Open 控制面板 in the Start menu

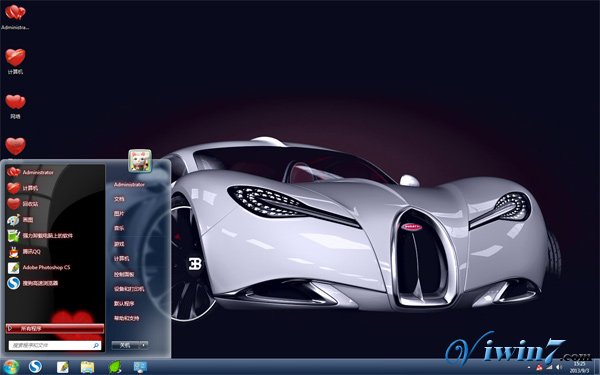tap(124, 274)
